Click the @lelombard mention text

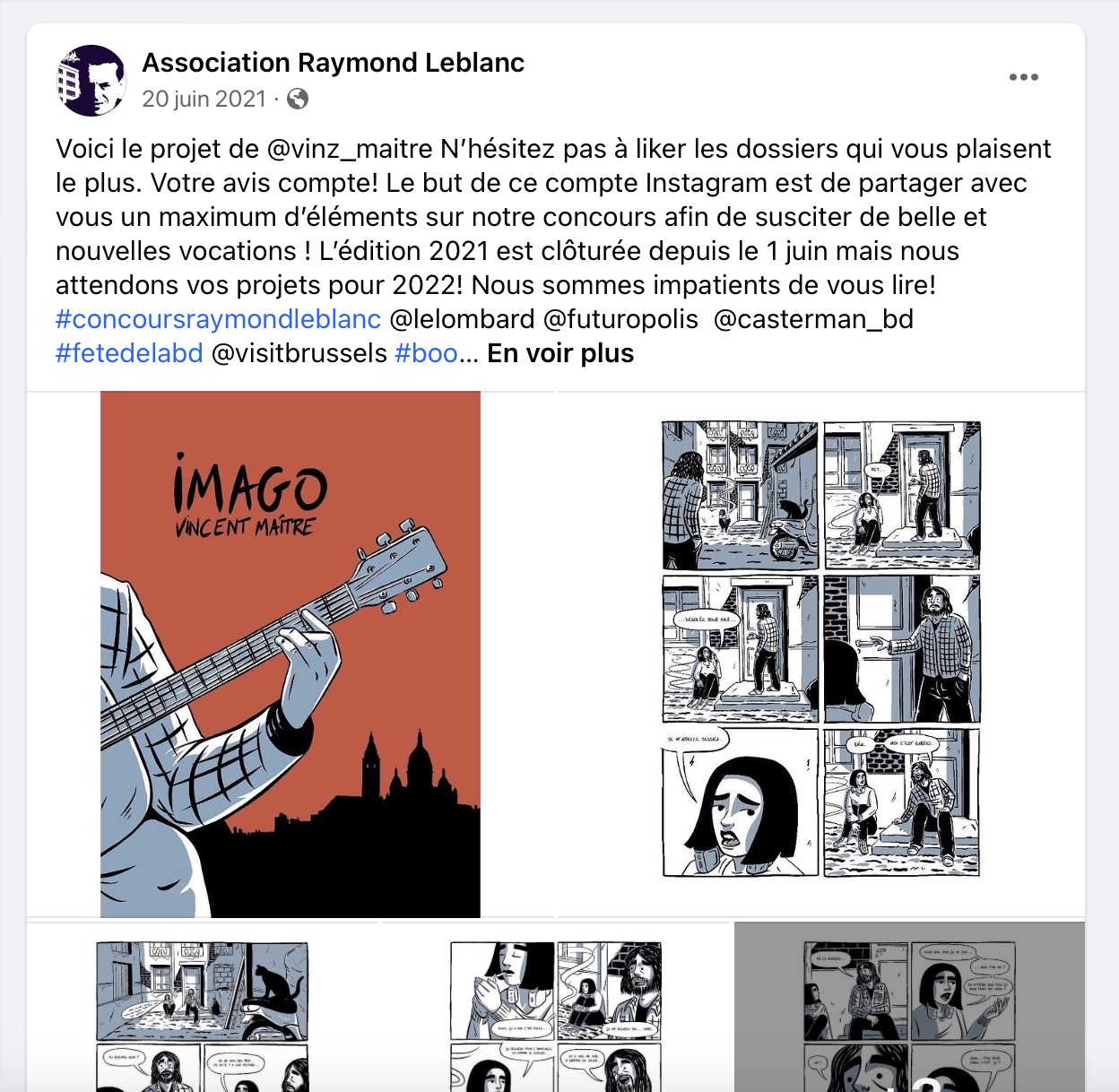click(x=463, y=319)
